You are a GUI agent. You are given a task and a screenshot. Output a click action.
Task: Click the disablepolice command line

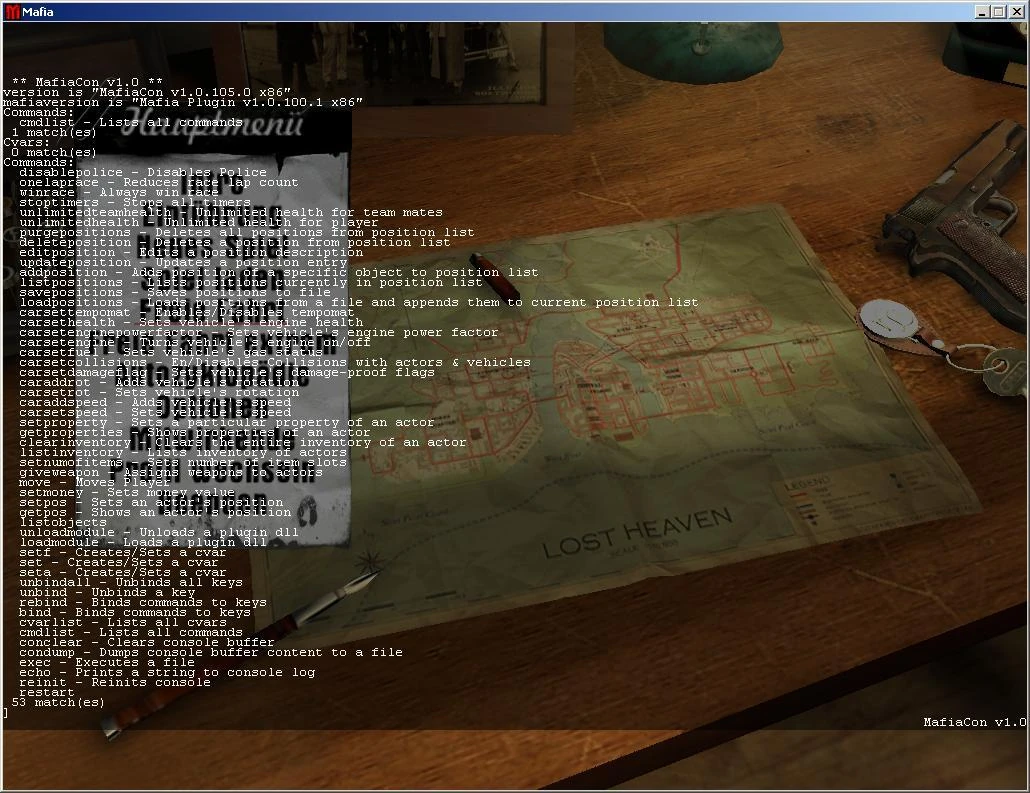tap(143, 172)
